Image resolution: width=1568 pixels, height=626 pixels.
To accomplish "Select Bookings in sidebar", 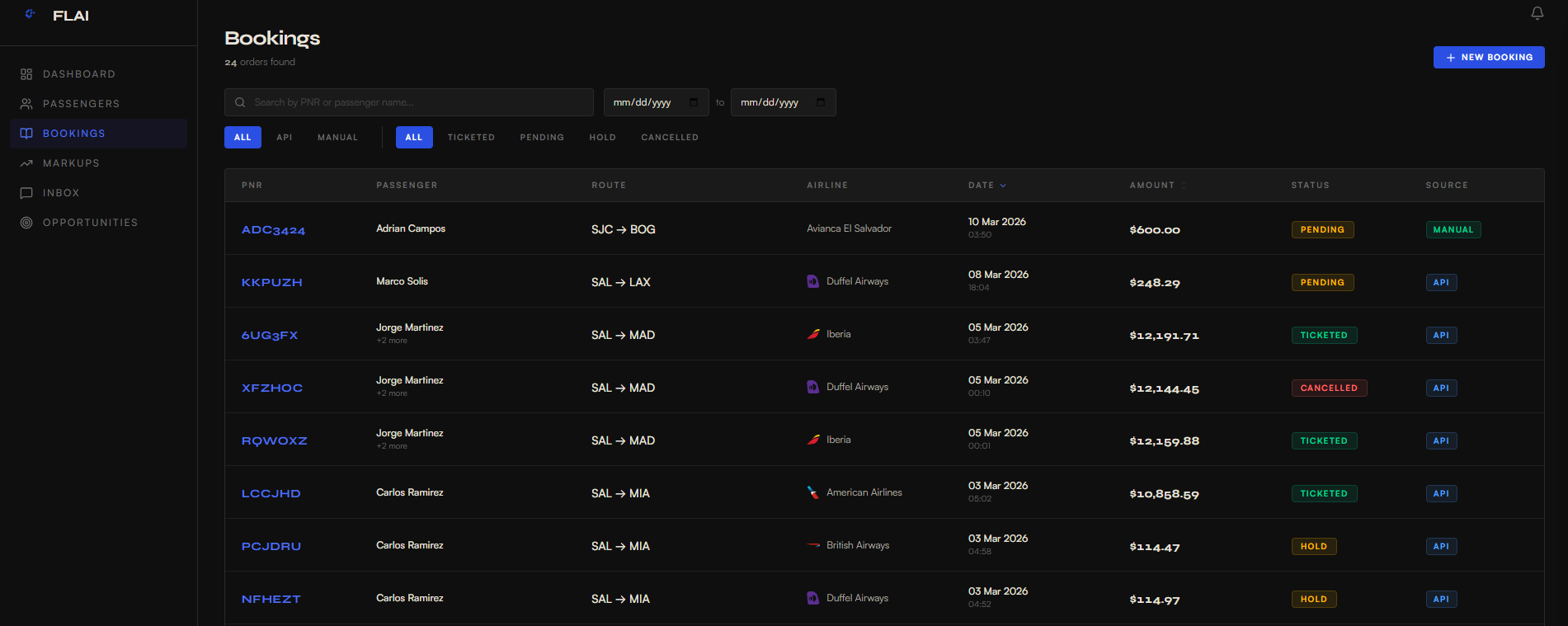I will tap(98, 134).
